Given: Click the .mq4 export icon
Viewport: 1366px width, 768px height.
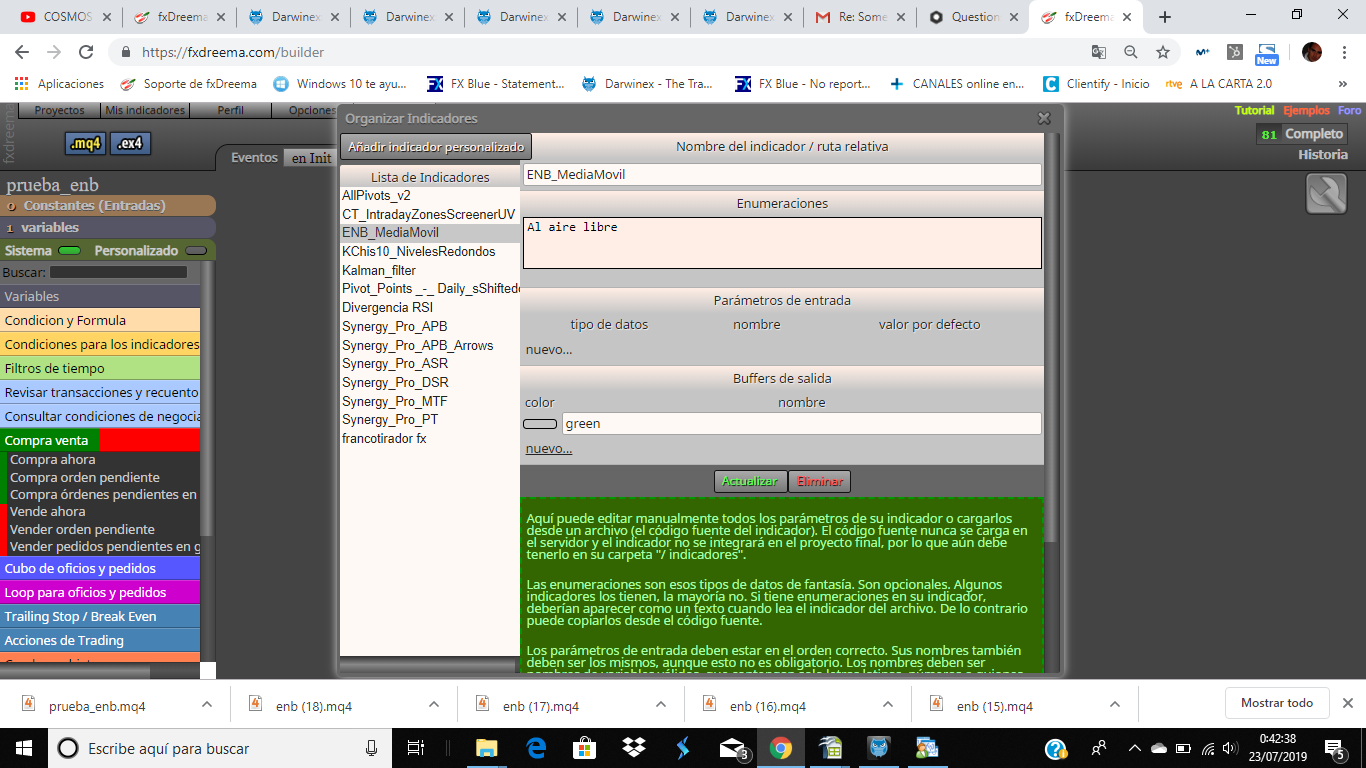Looking at the screenshot, I should click(85, 144).
